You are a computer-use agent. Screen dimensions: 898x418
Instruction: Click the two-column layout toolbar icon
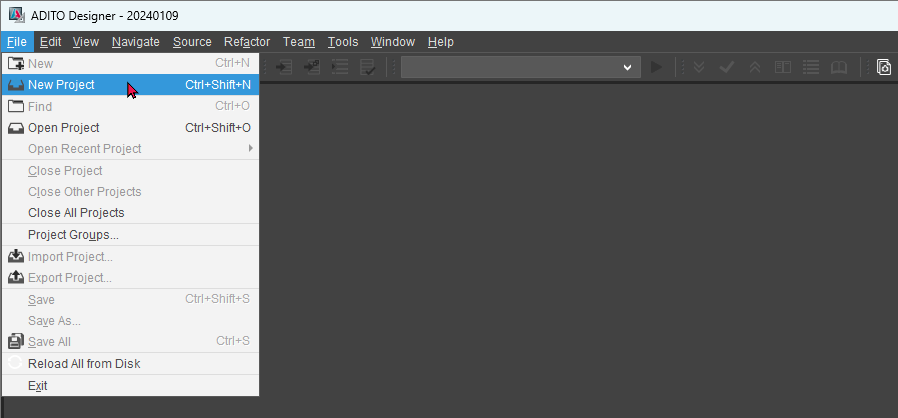[783, 67]
